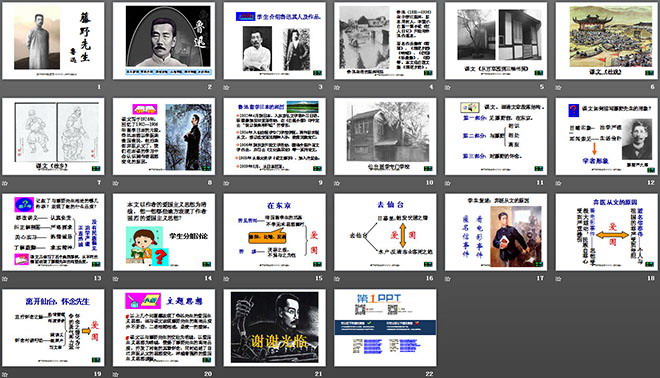Select slide 17 with color portrait painting
The image size is (660, 378).
tap(496, 232)
